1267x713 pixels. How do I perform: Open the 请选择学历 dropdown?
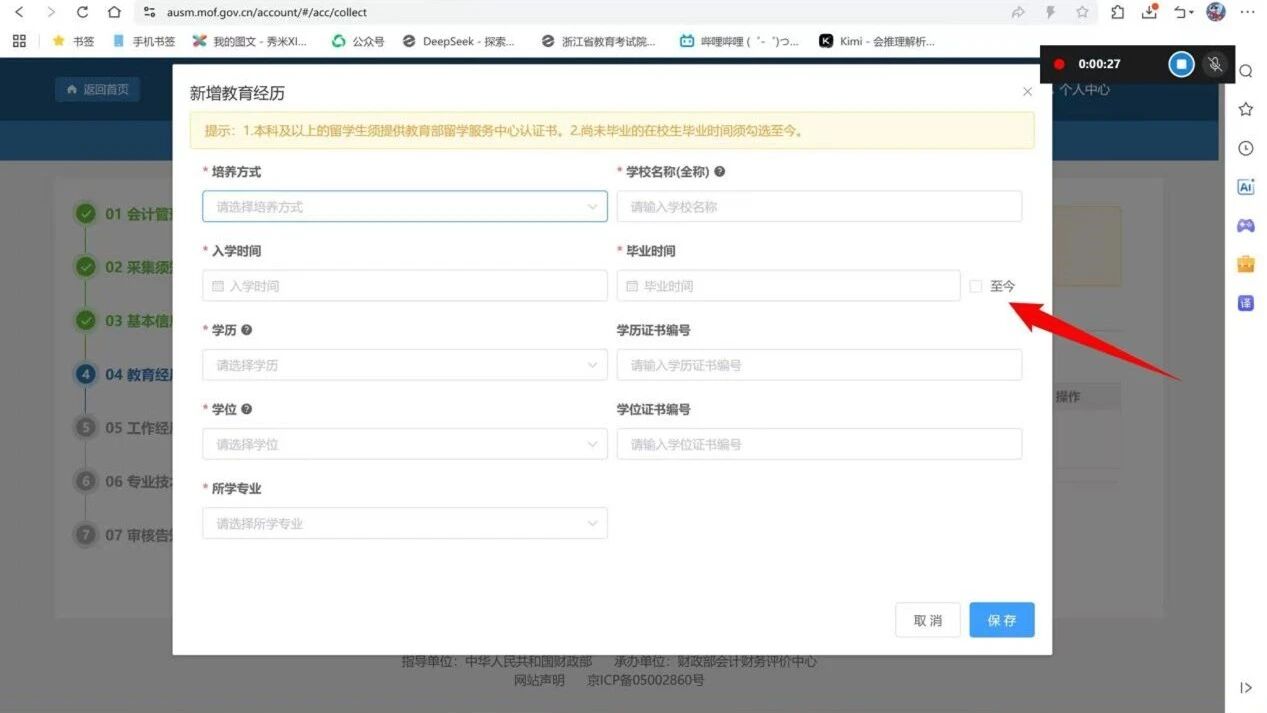point(404,365)
